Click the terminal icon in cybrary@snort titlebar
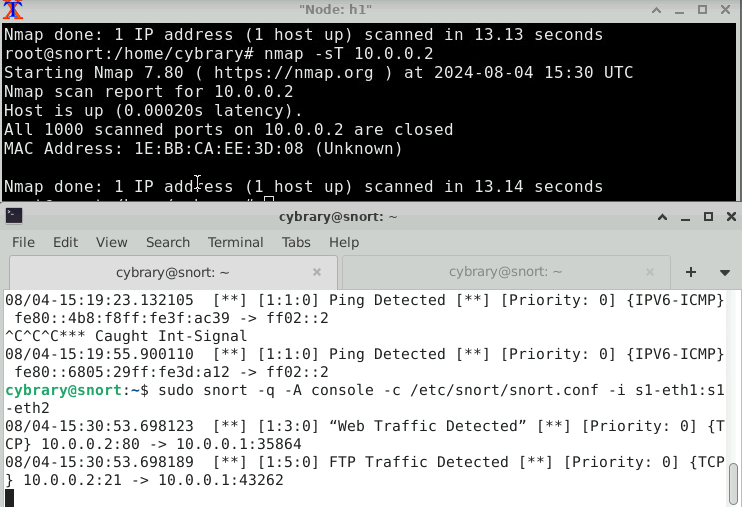The height and width of the screenshot is (507, 742). coord(14,216)
